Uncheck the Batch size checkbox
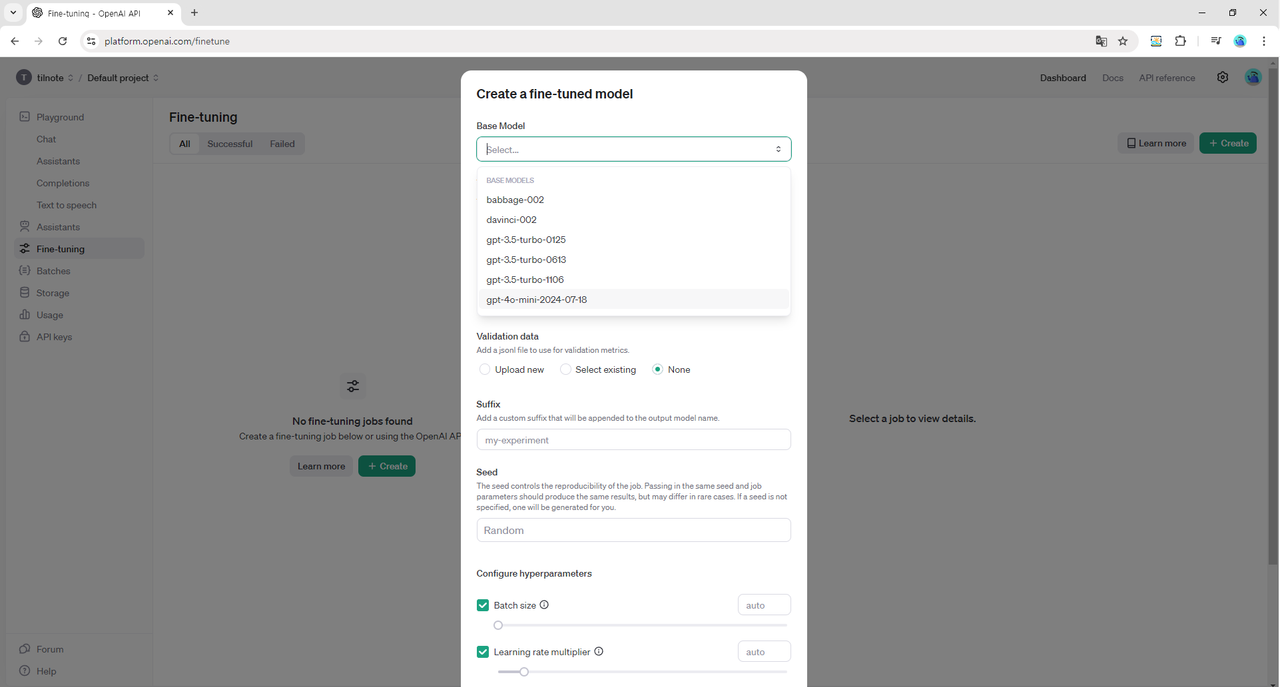The image size is (1280, 687). 483,605
